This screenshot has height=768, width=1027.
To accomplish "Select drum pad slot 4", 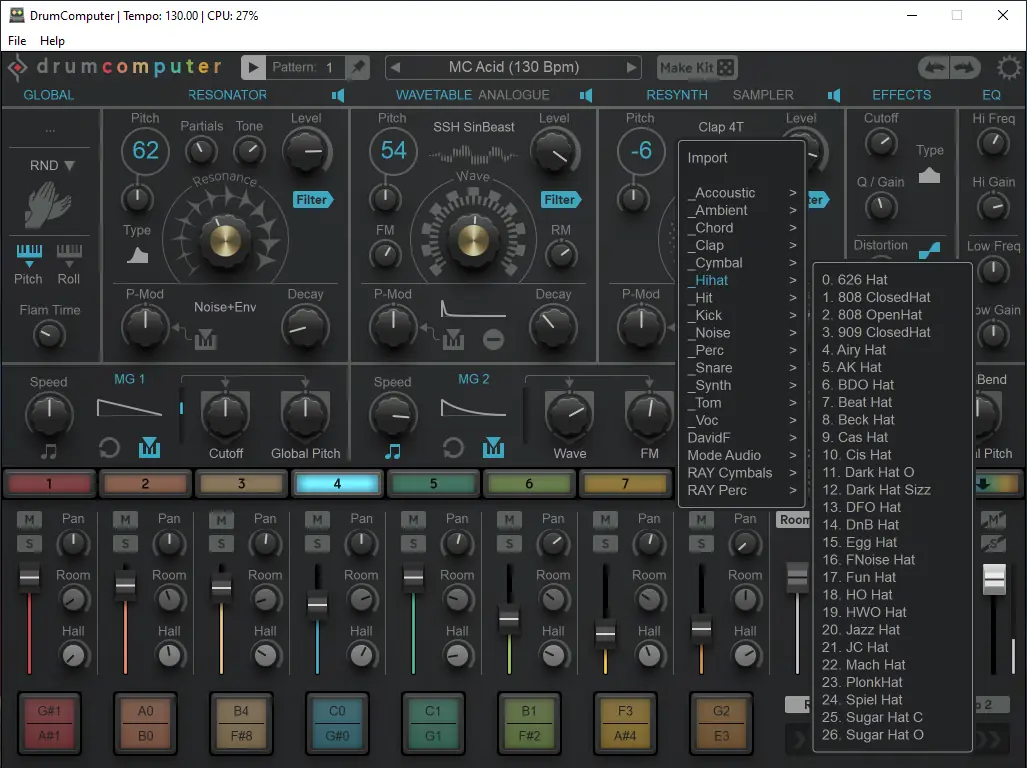I will pyautogui.click(x=337, y=484).
